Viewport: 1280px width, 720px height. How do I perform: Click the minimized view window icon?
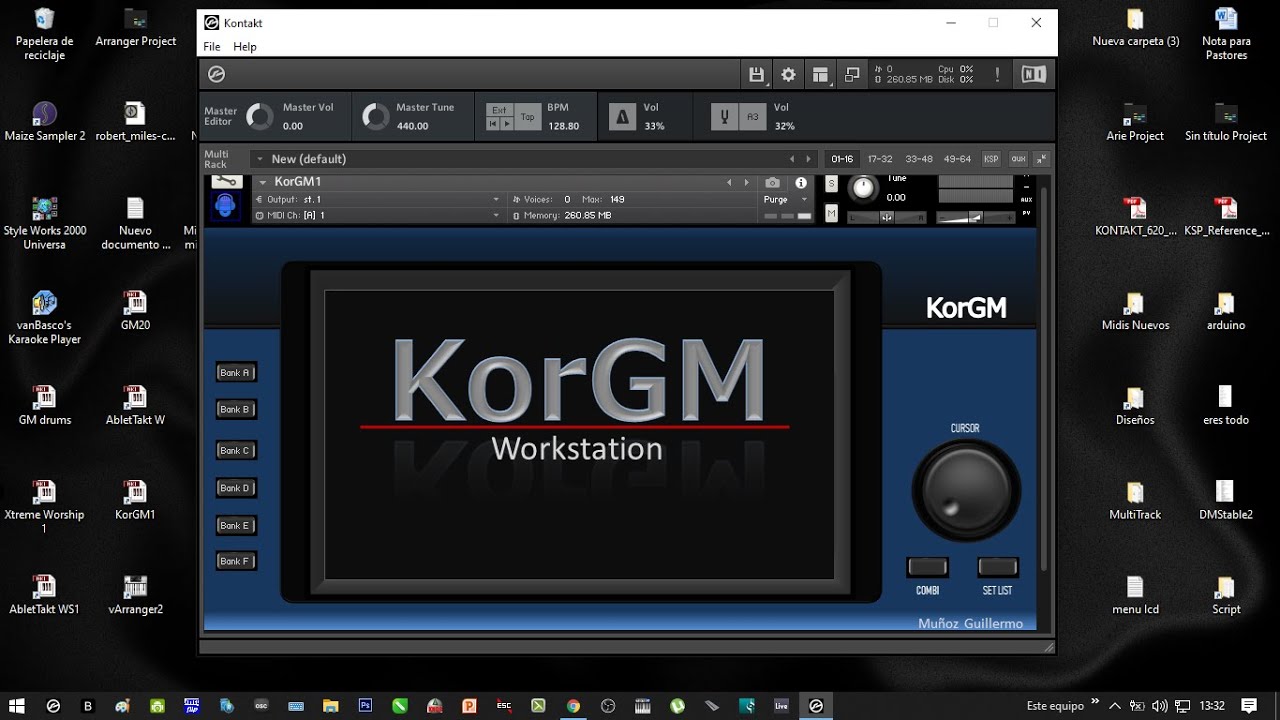(x=852, y=74)
